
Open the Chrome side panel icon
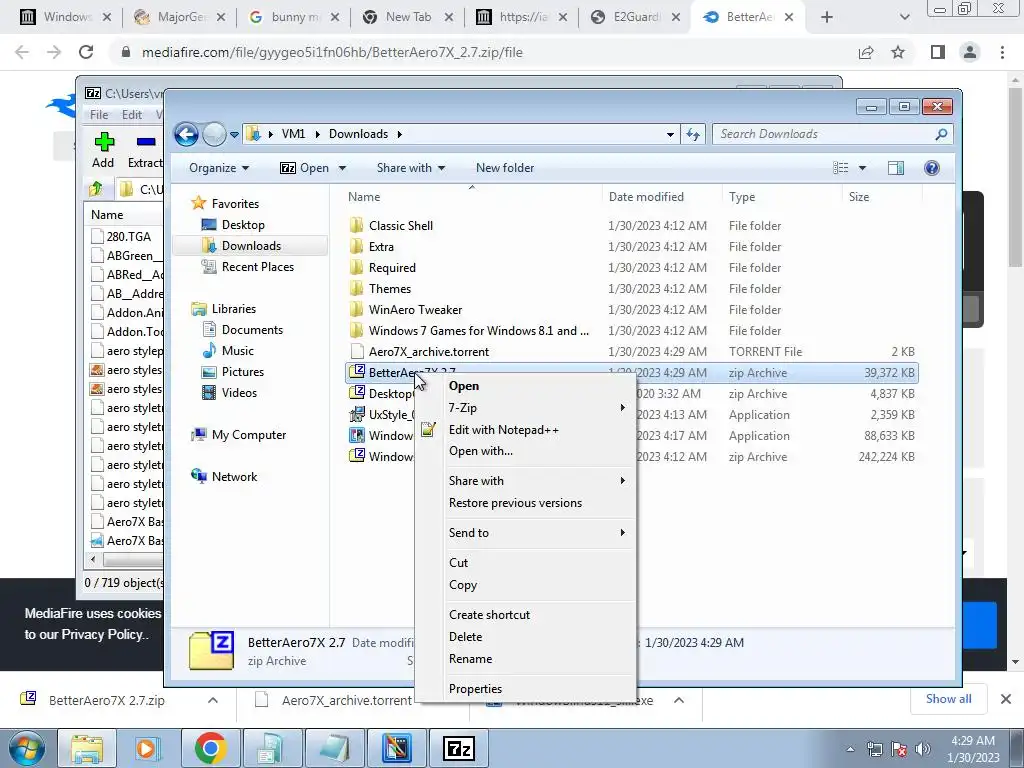point(938,52)
